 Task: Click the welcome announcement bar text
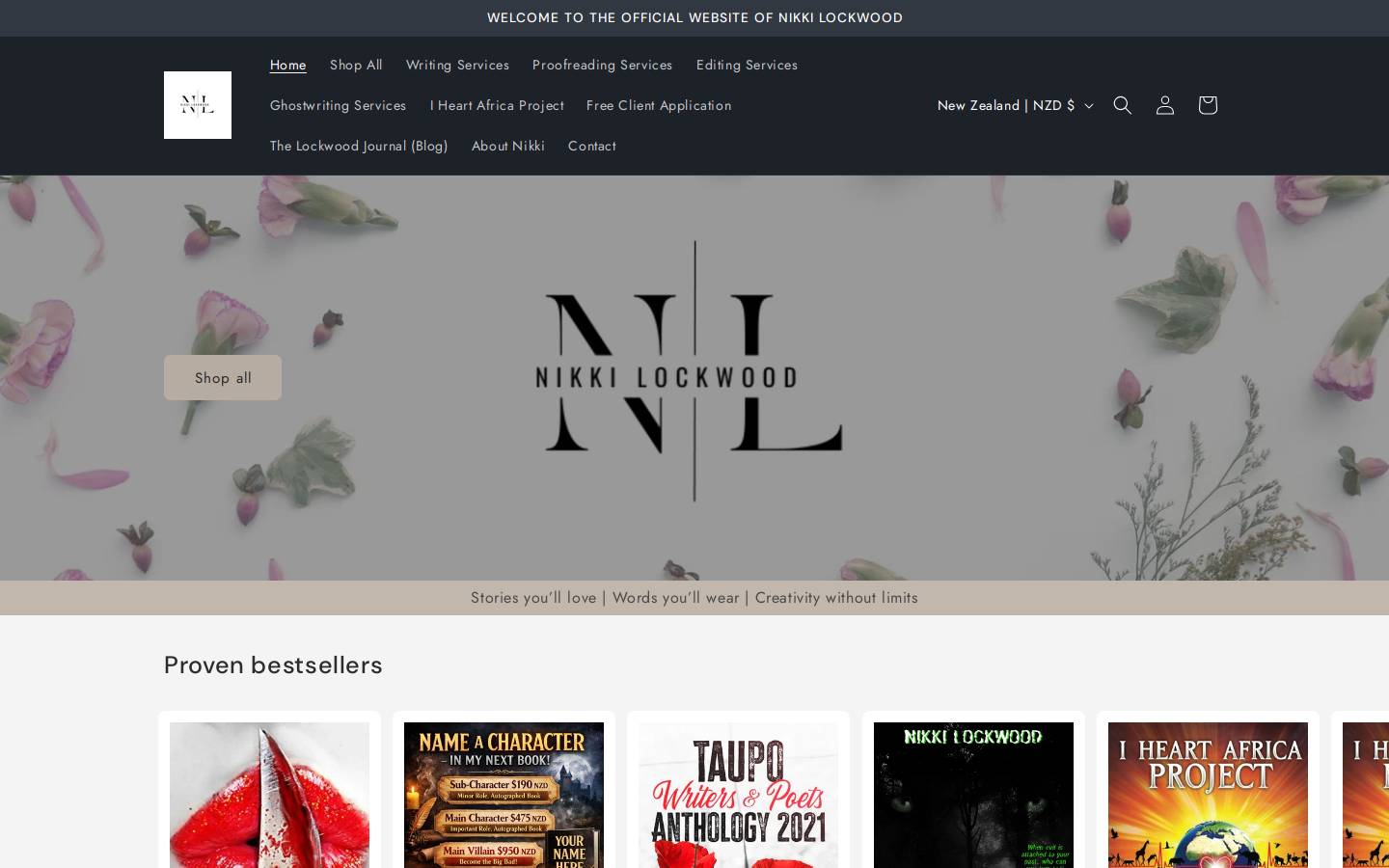click(x=694, y=18)
